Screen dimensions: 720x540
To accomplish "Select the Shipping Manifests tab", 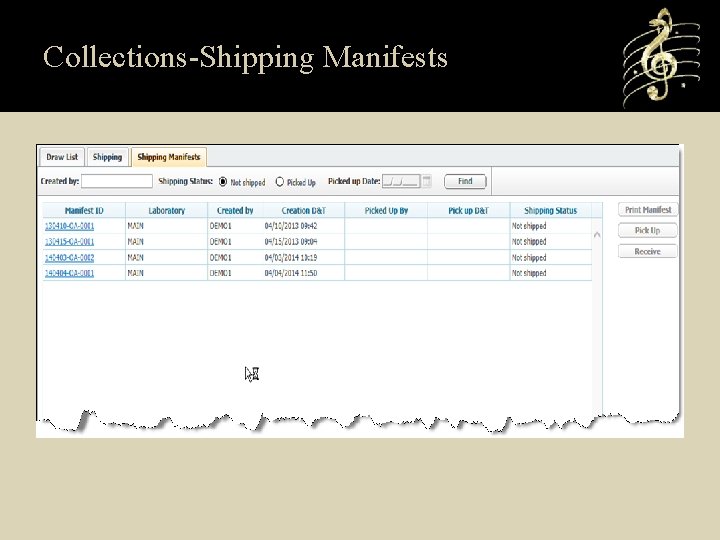I will coord(169,157).
